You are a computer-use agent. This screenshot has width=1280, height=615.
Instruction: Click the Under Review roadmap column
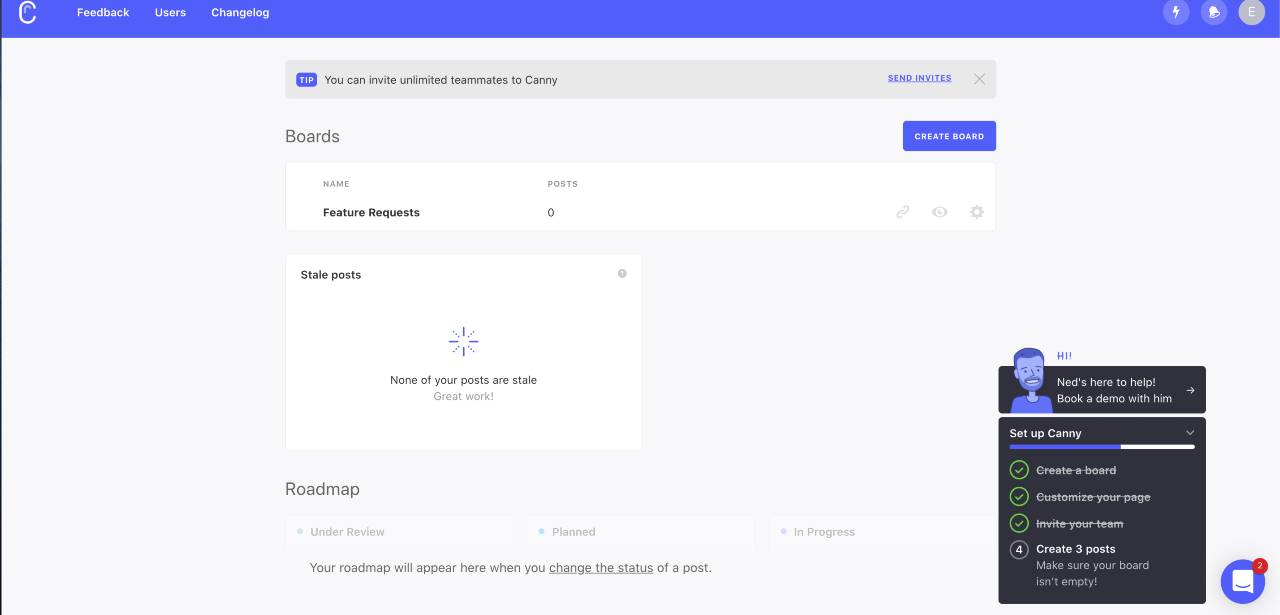point(399,532)
